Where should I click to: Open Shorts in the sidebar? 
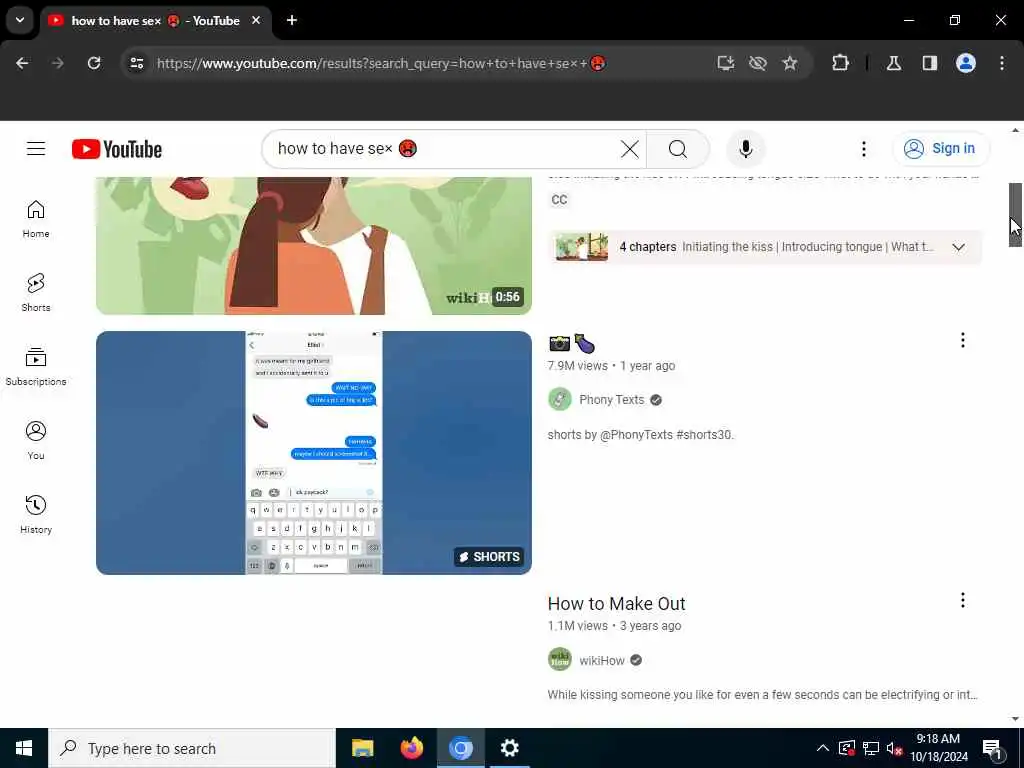click(x=36, y=293)
